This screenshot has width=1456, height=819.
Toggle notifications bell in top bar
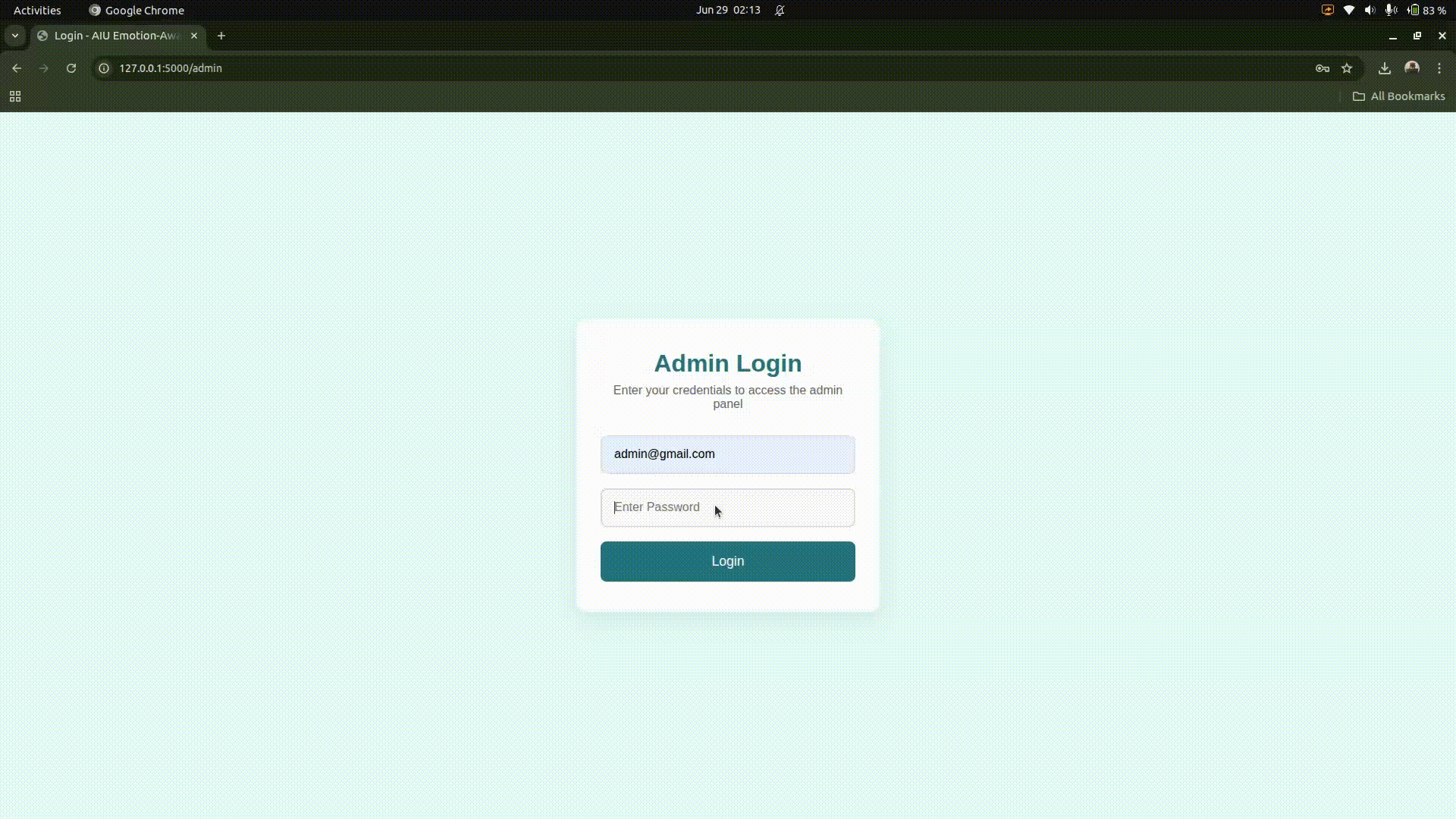coord(780,10)
